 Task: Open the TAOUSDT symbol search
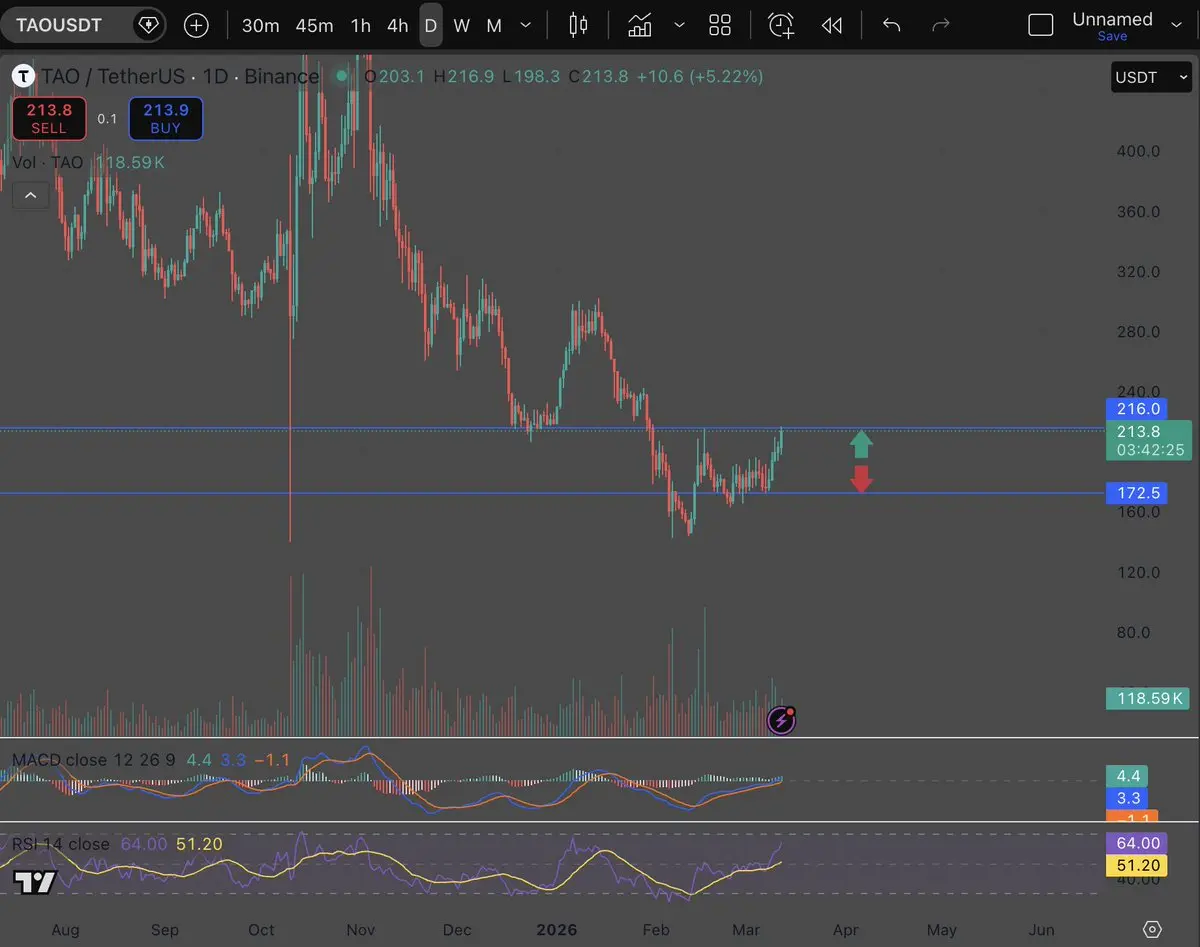[x=60, y=25]
